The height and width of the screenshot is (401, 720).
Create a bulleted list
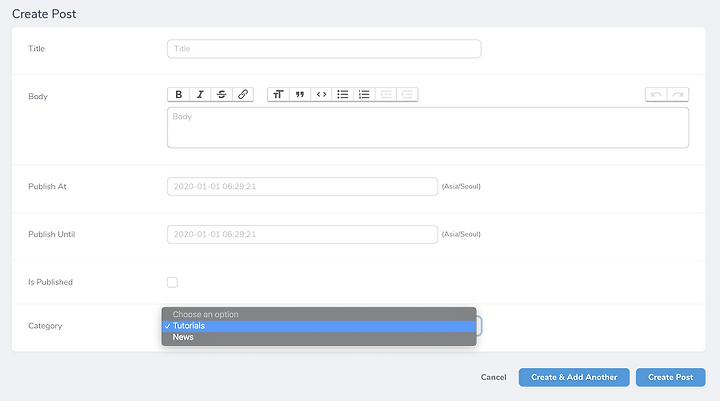tap(343, 95)
